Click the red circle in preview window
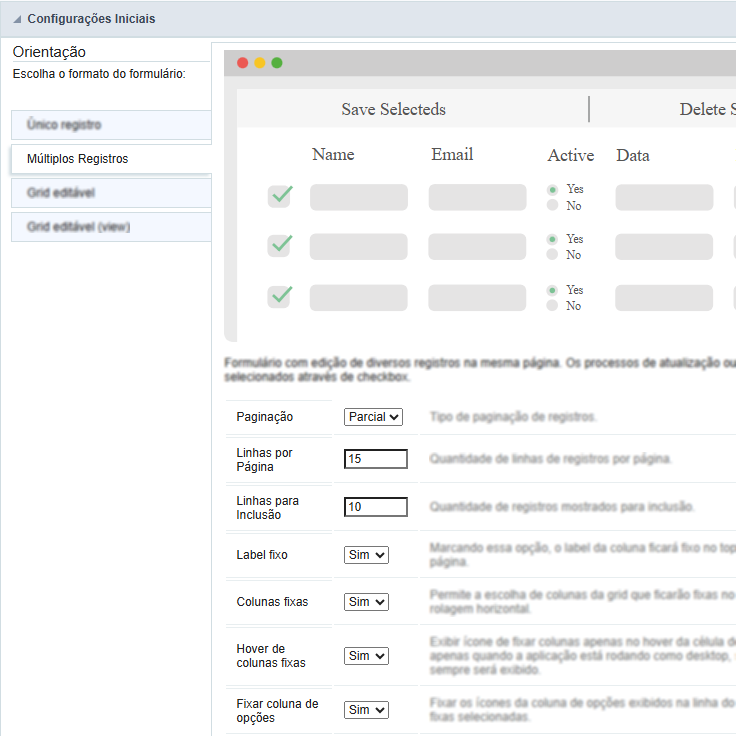Image resolution: width=736 pixels, height=736 pixels. click(x=242, y=63)
